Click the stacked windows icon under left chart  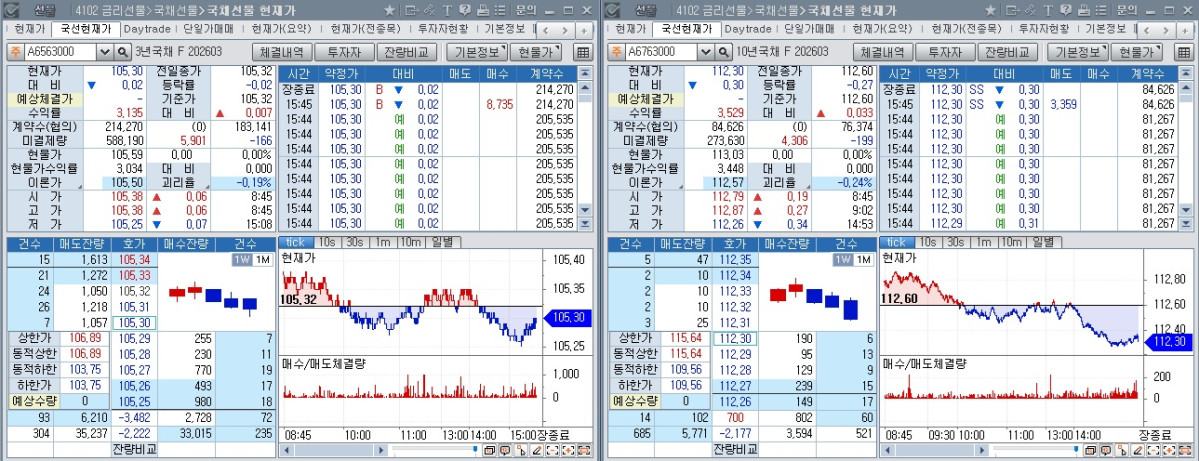(489, 450)
